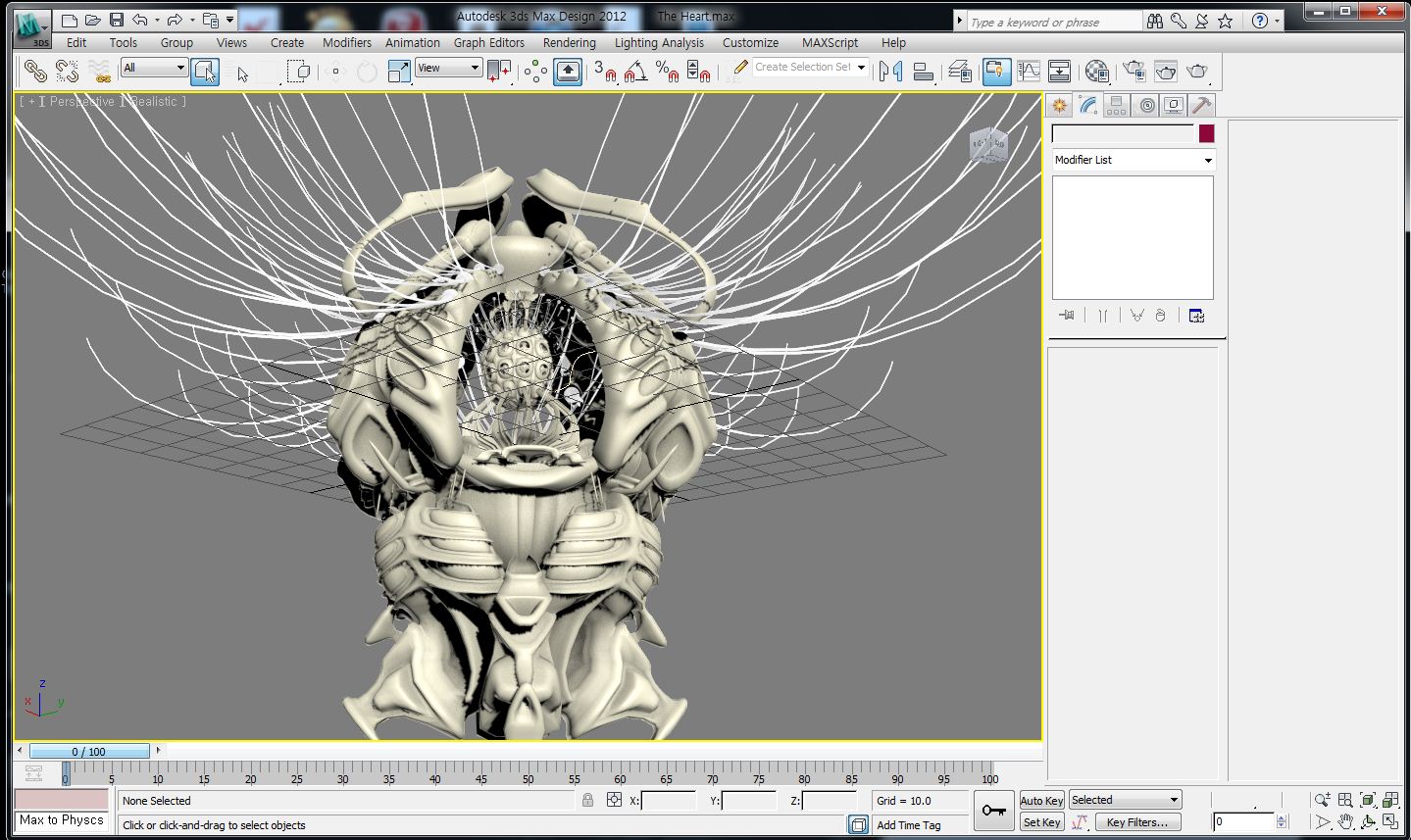Open the Utilities panel hammer icon

click(1201, 106)
